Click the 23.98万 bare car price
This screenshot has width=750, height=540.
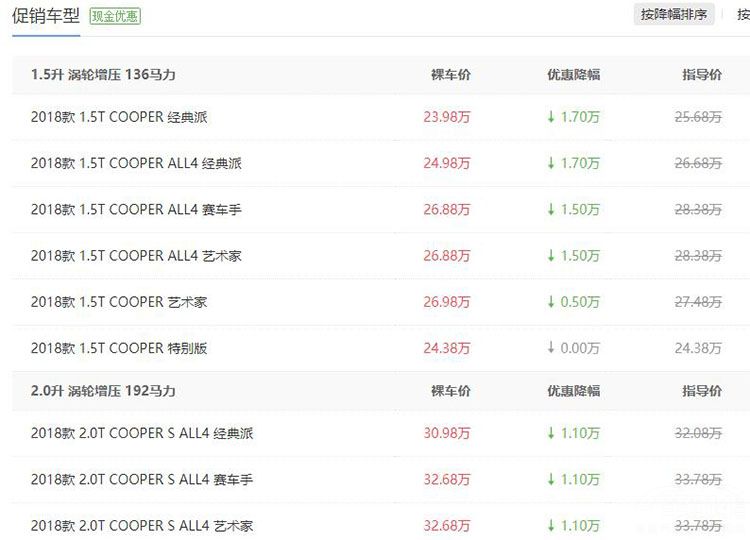[447, 117]
